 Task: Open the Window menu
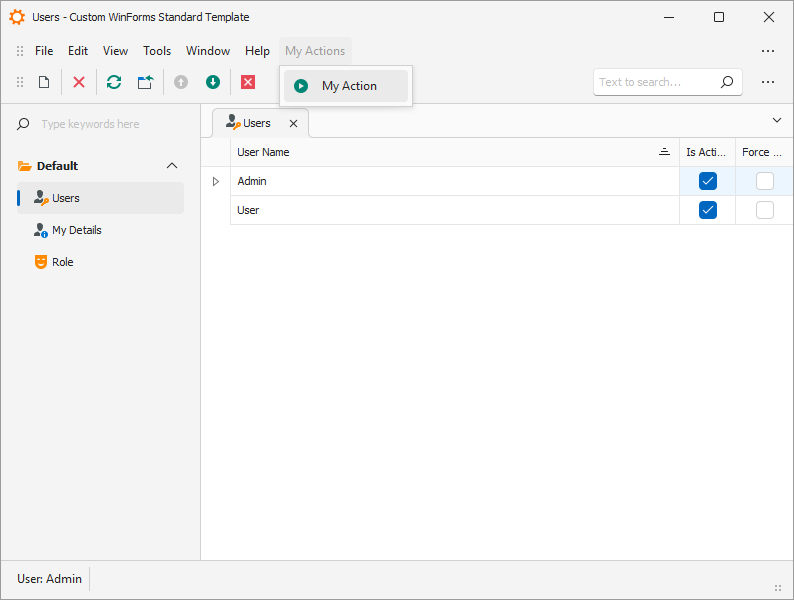point(208,51)
